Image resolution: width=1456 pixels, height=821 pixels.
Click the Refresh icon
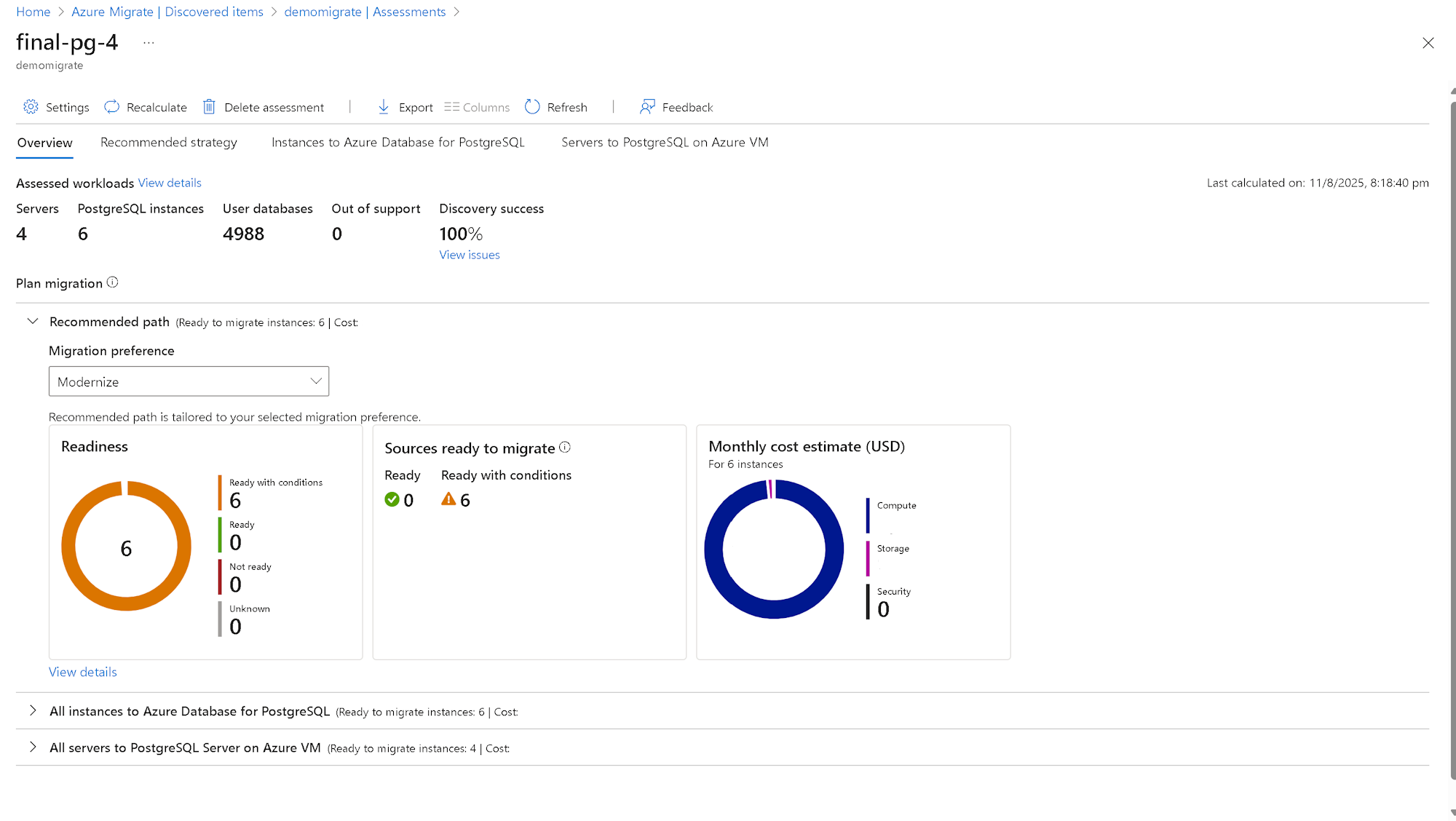tap(532, 107)
